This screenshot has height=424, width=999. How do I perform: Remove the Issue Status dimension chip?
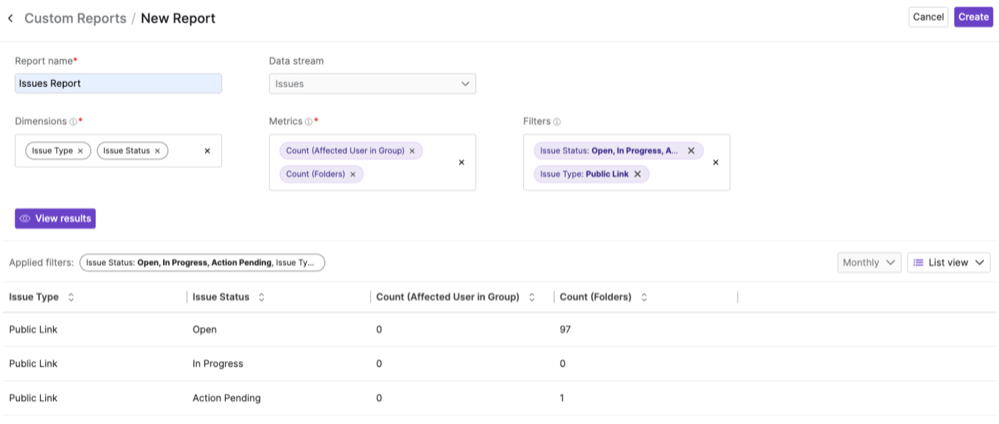[x=157, y=151]
